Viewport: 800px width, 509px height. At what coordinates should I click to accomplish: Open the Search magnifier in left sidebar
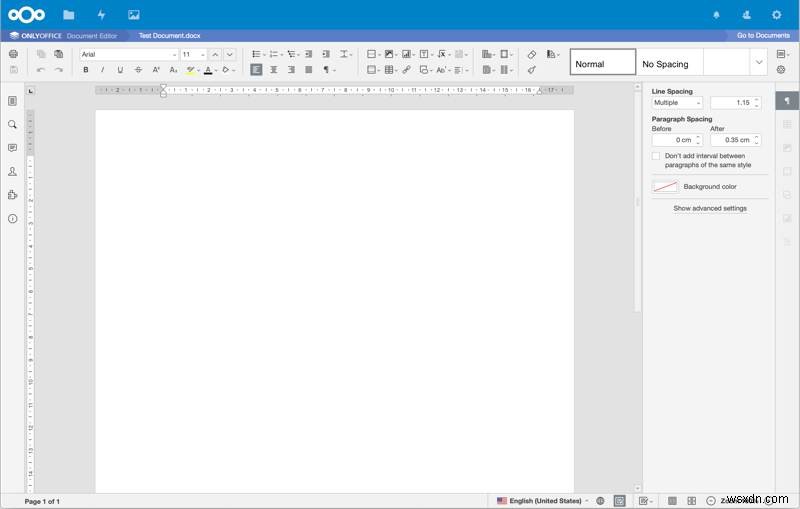(x=13, y=124)
